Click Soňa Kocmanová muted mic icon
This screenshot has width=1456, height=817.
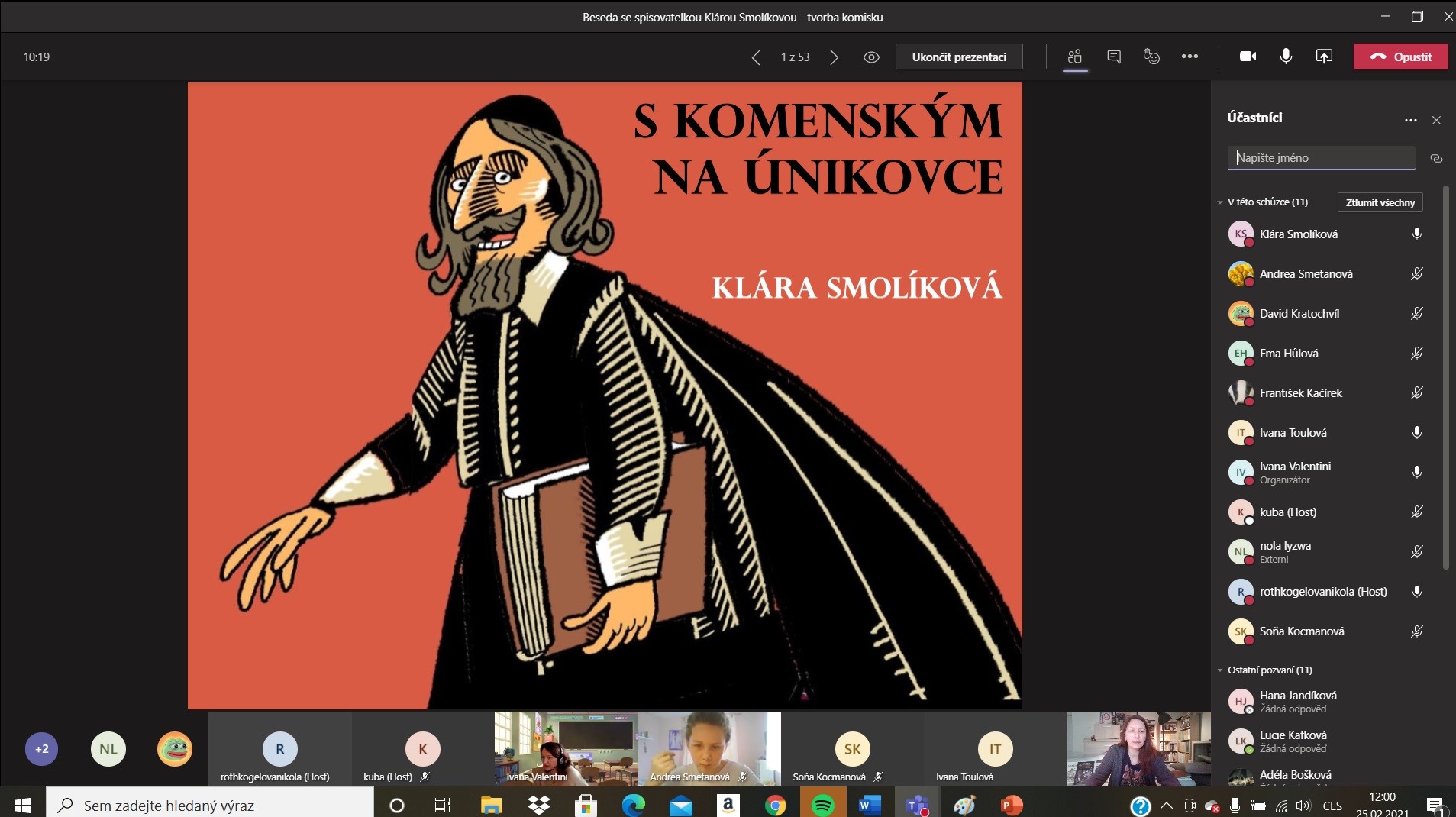click(1416, 631)
